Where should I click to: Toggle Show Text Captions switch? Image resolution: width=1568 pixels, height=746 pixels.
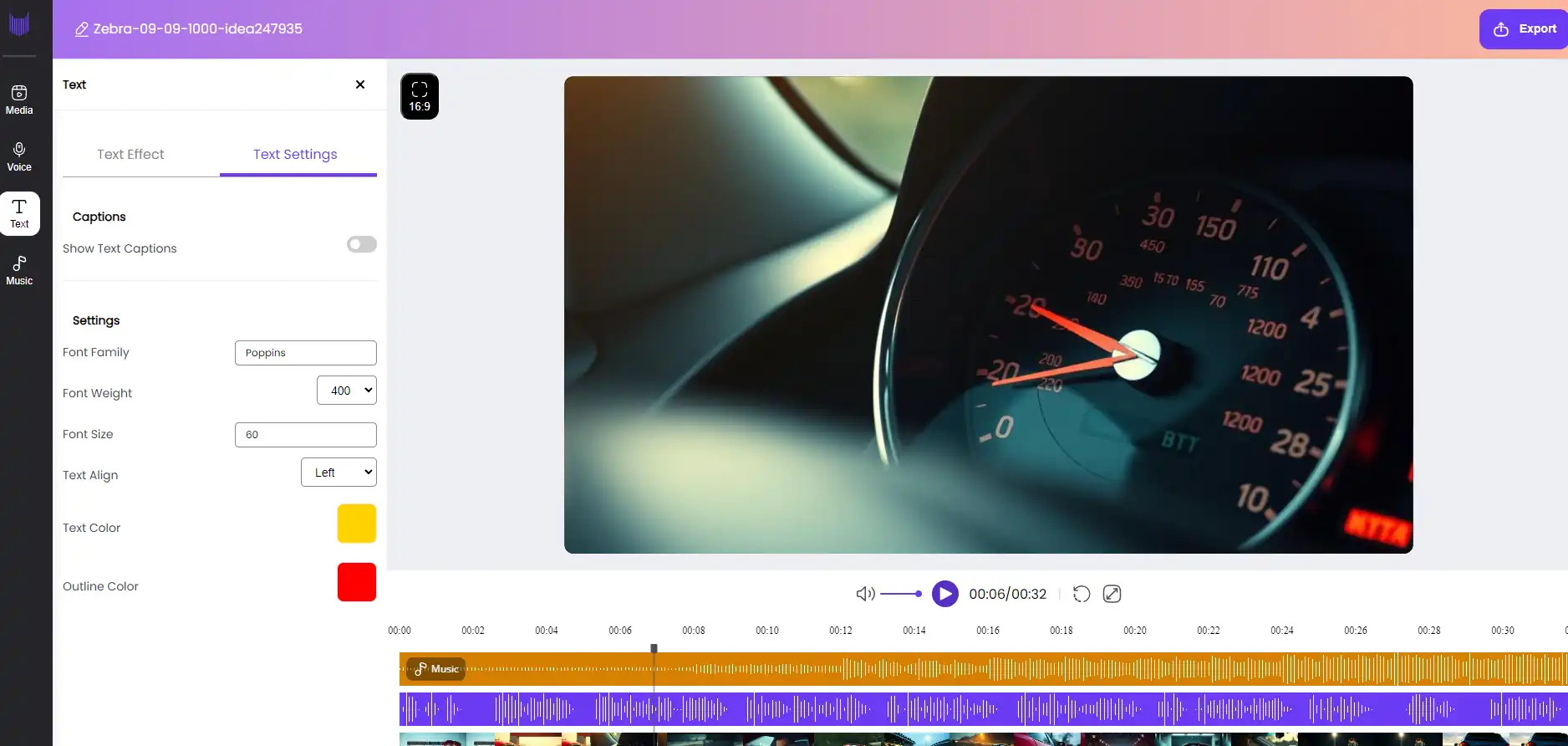[362, 244]
